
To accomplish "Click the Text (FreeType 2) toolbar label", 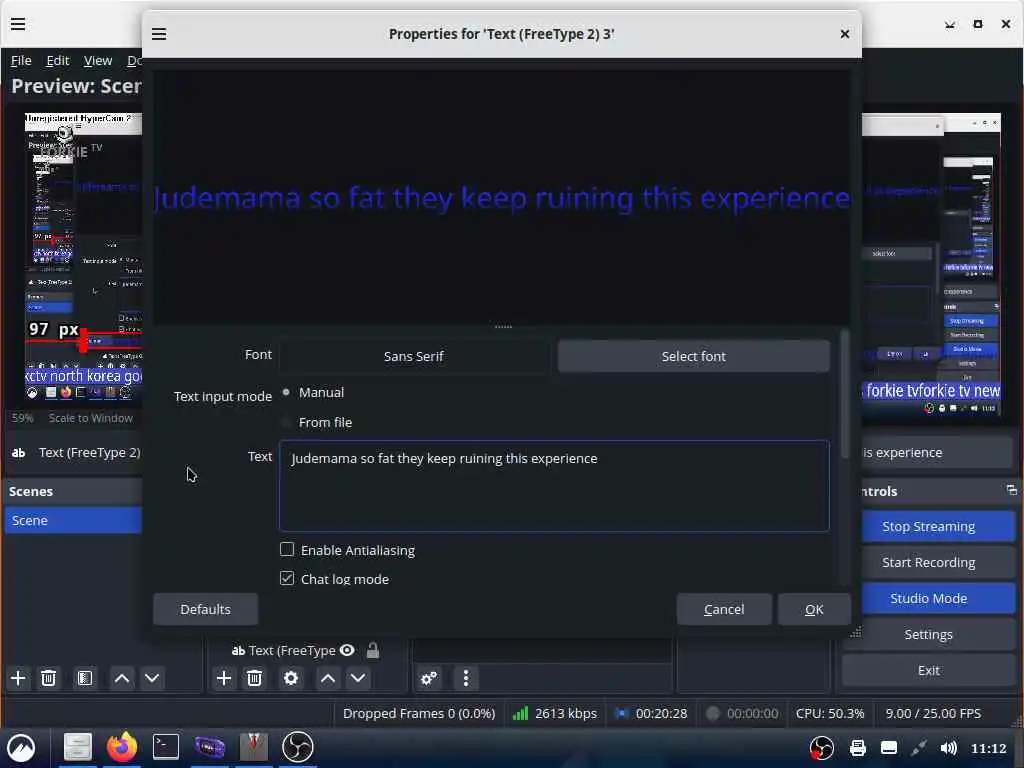I will point(89,453).
